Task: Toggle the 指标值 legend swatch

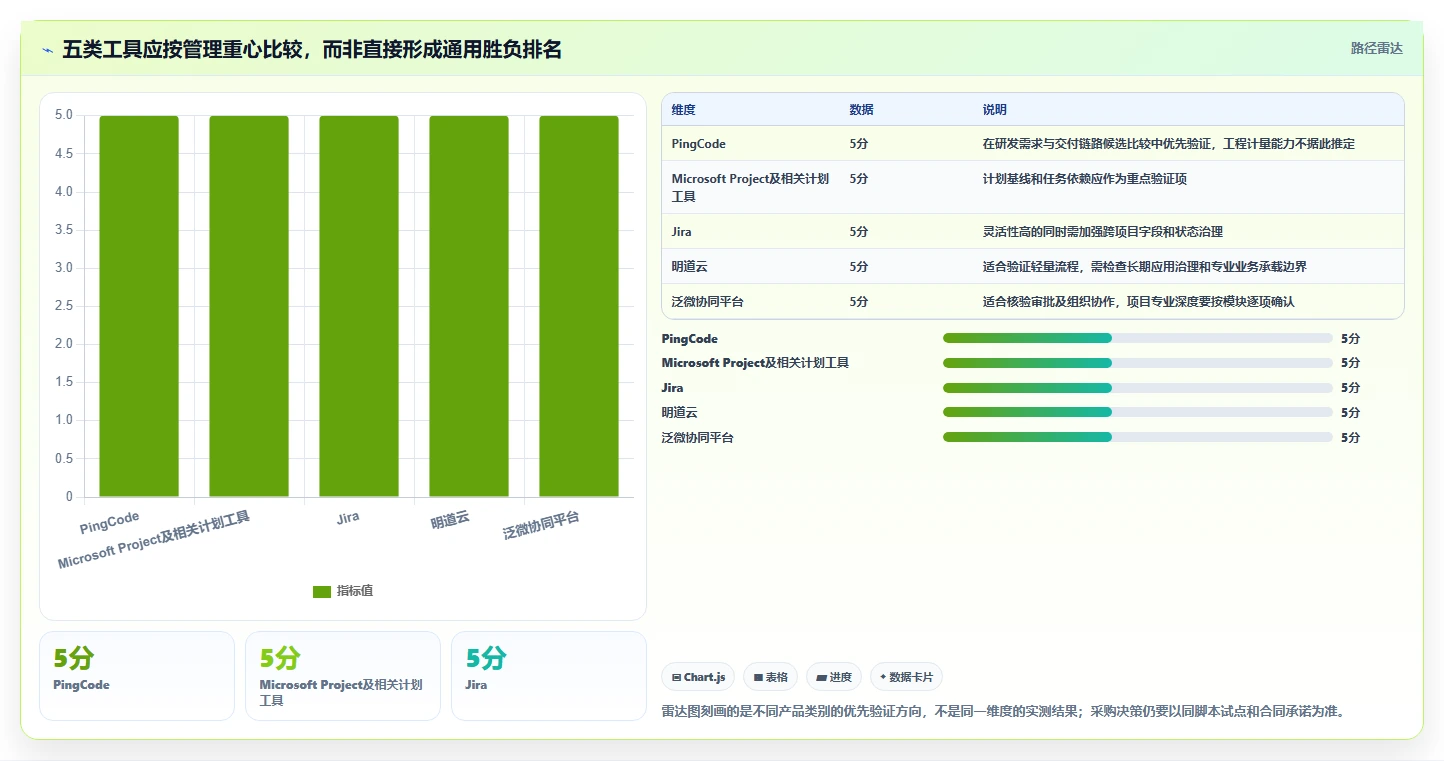Action: (322, 591)
